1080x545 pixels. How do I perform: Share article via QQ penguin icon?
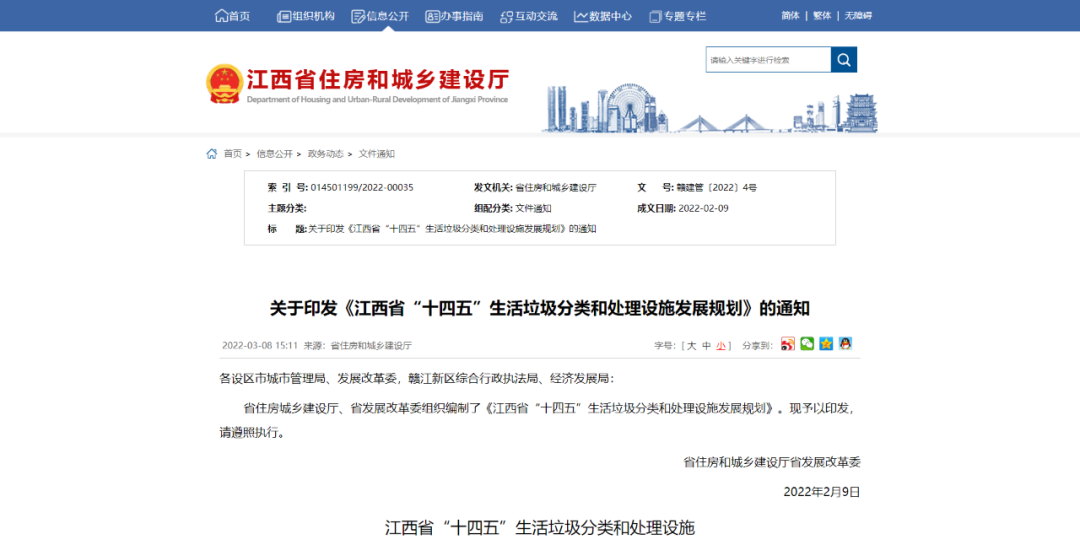tap(845, 344)
